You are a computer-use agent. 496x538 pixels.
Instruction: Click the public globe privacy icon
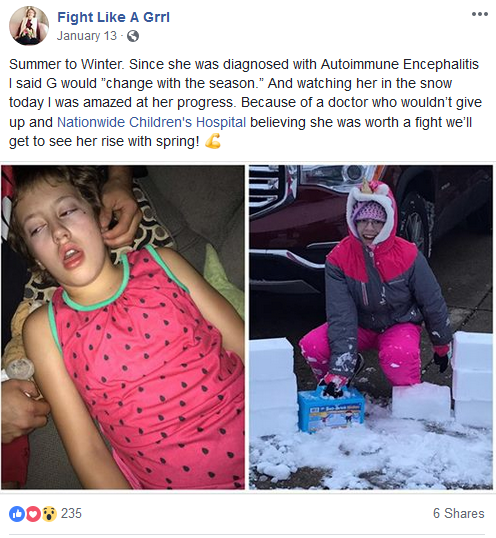[x=133, y=36]
